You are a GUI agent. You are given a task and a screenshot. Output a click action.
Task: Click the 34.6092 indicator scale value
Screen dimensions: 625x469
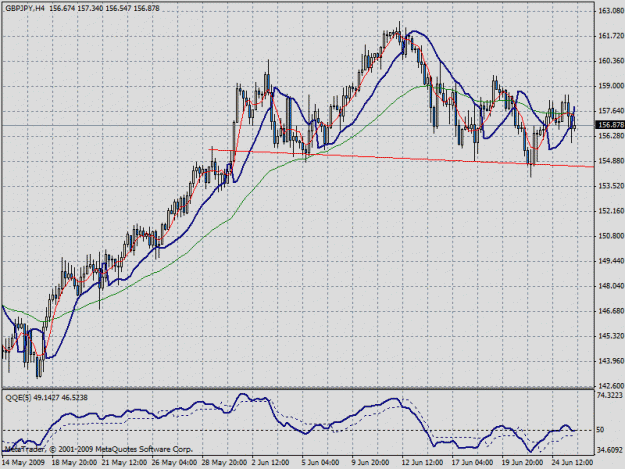pyautogui.click(x=610, y=450)
